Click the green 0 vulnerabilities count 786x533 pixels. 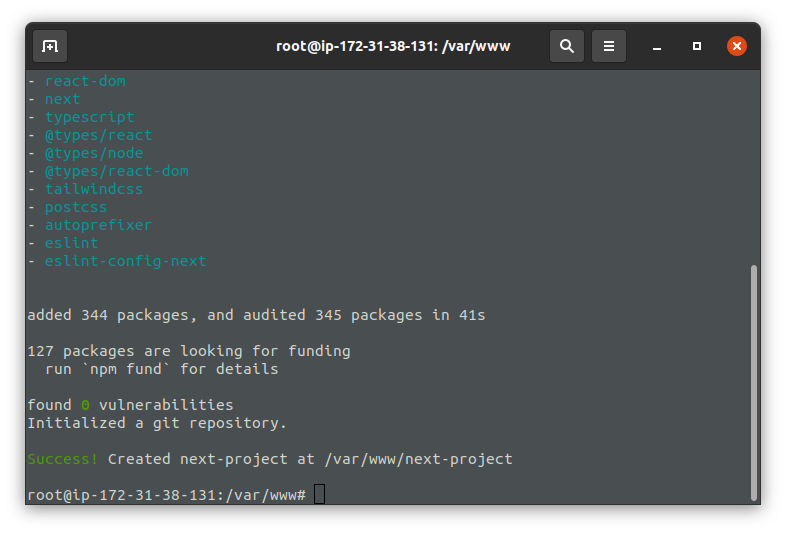85,405
